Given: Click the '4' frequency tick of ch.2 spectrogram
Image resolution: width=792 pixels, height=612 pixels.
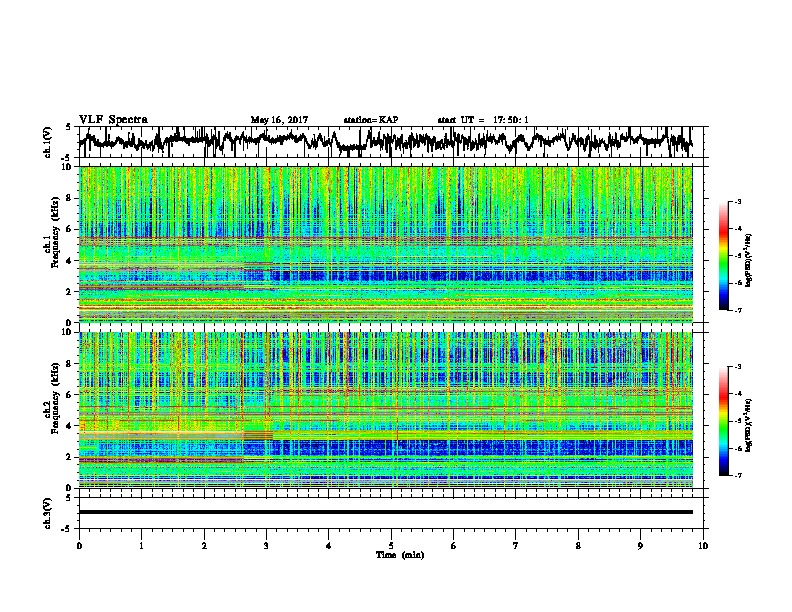Looking at the screenshot, I should 70,426.
